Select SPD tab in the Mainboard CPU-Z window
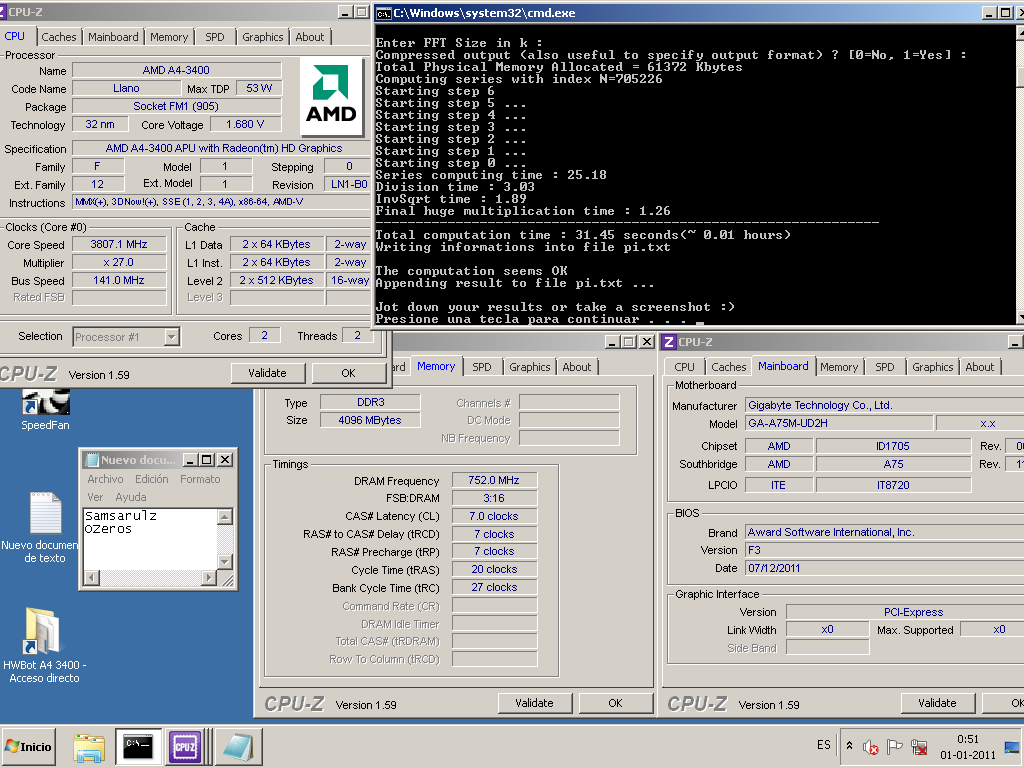 click(884, 367)
